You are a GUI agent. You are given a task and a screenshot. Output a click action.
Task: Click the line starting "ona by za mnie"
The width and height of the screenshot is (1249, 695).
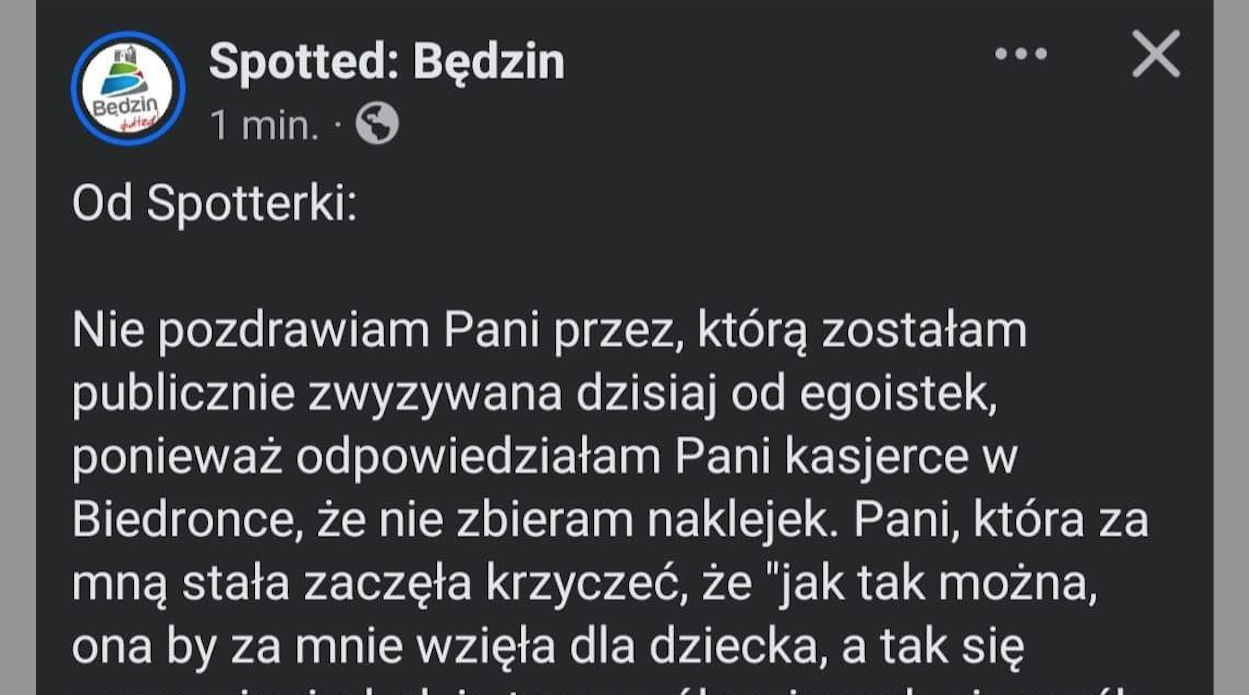pos(548,646)
